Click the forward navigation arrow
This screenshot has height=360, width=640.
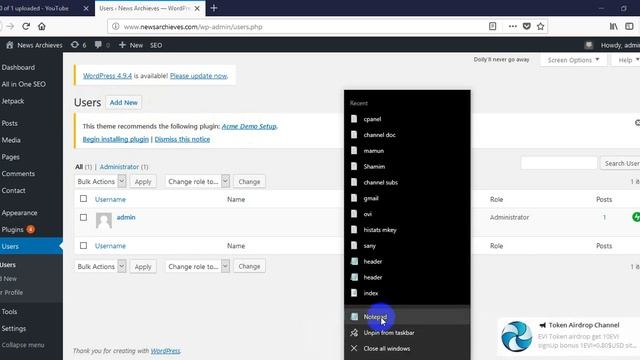tap(10, 27)
